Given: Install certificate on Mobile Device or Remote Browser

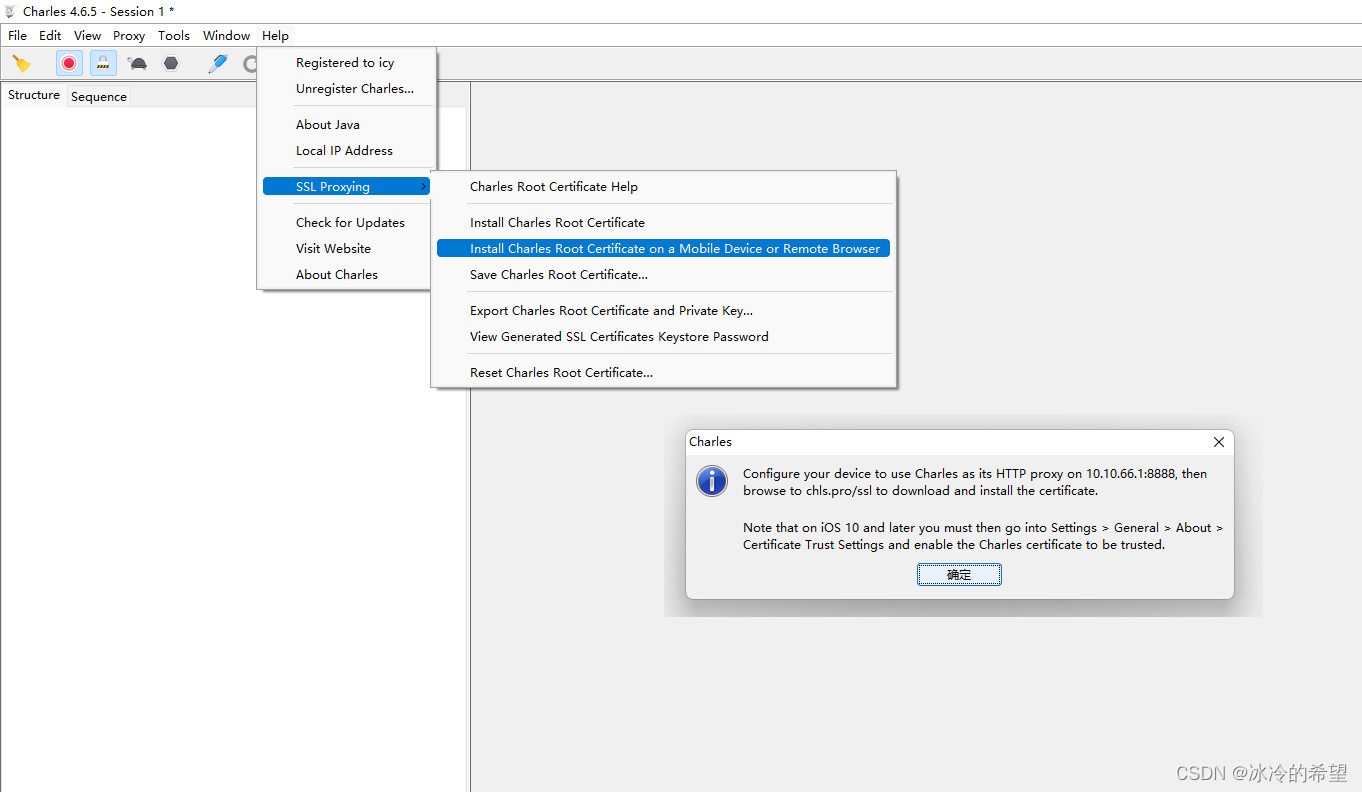Looking at the screenshot, I should [x=664, y=248].
